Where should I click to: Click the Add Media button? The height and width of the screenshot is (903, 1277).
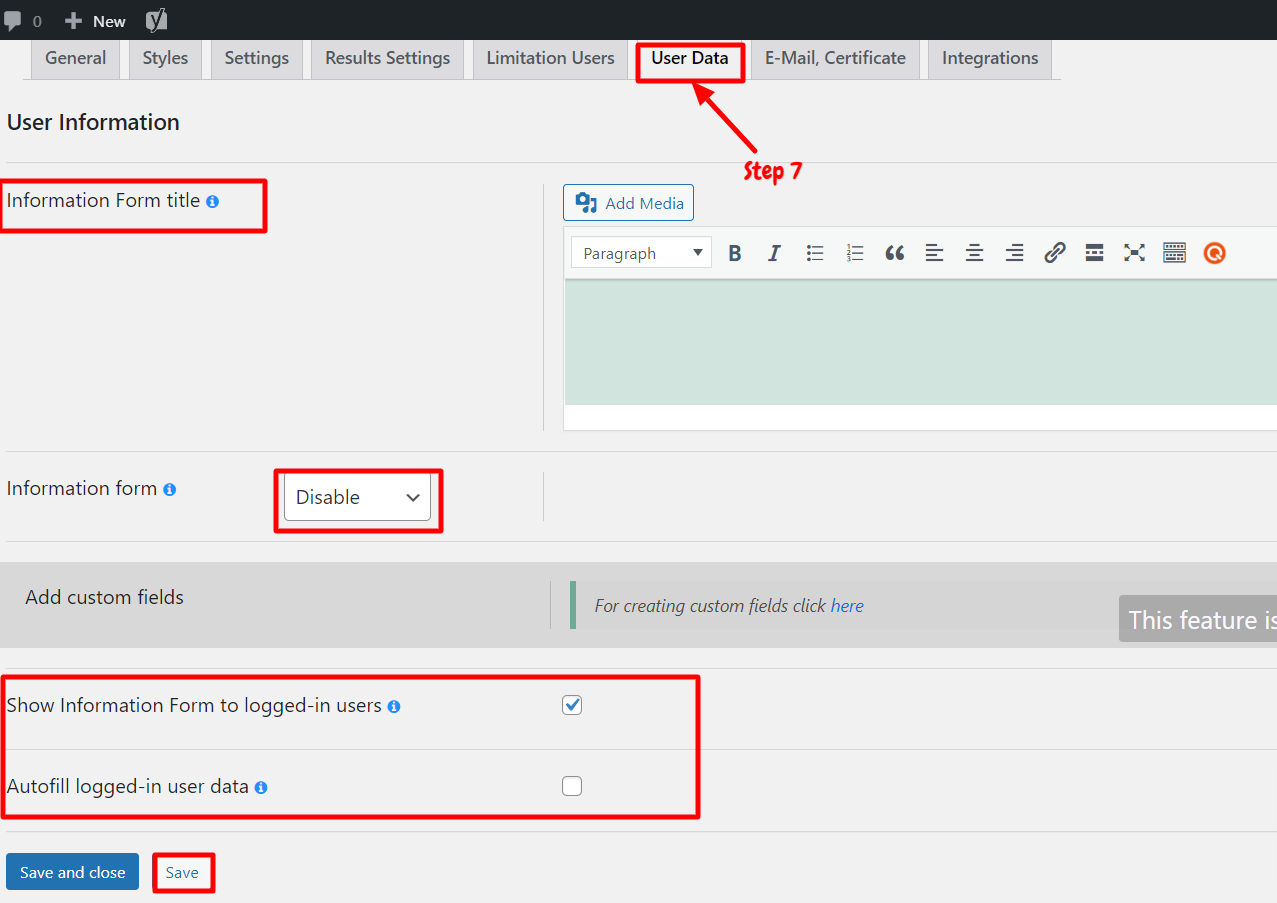click(x=628, y=203)
